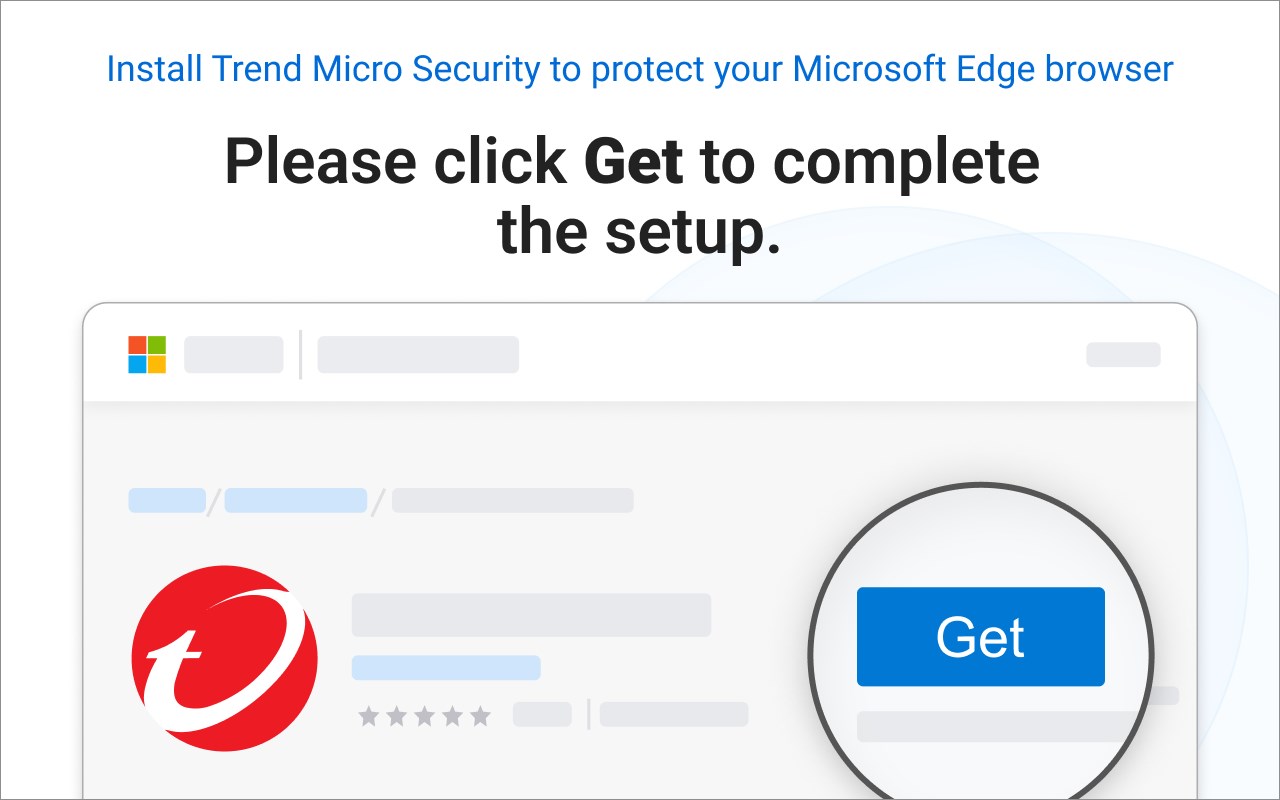This screenshot has width=1280, height=800.
Task: Click the small gray placeholder at header's right end
Action: pyautogui.click(x=1123, y=355)
